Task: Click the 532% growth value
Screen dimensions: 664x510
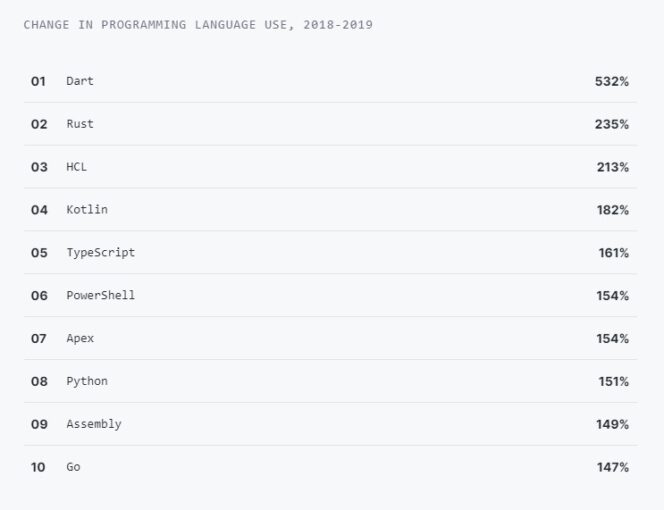Action: pos(611,81)
